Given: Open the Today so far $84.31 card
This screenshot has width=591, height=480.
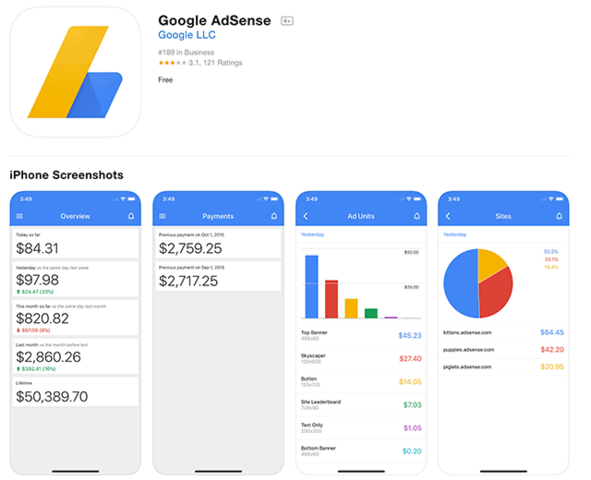Looking at the screenshot, I should click(75, 243).
